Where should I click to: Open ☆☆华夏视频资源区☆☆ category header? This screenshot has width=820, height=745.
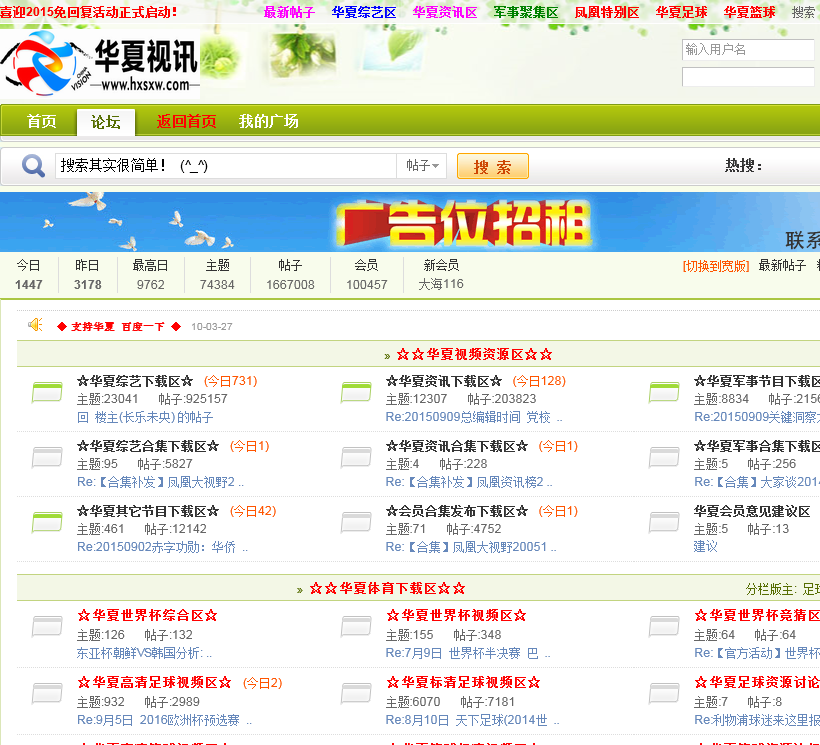click(474, 354)
